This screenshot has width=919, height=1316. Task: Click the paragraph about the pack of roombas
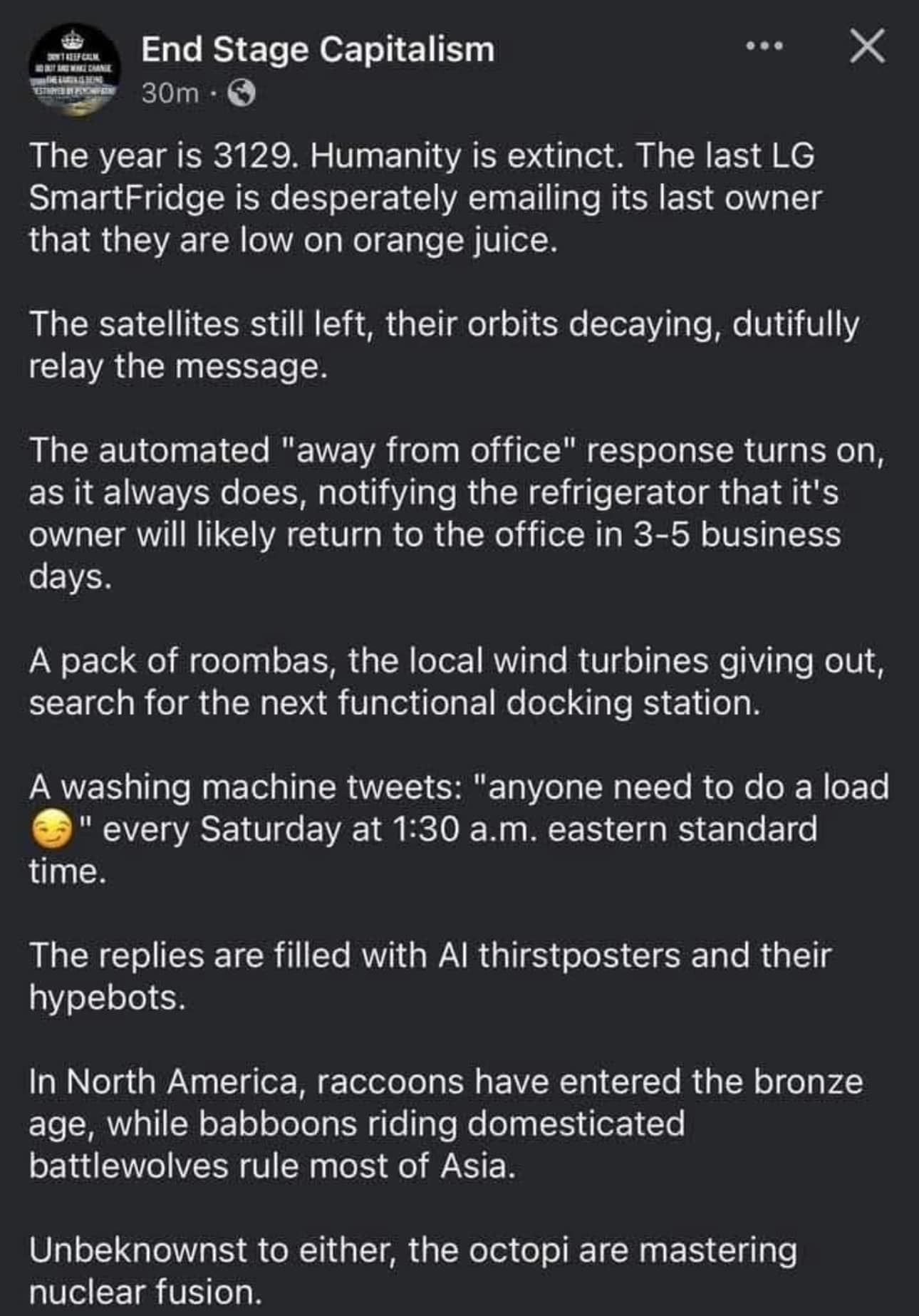(456, 682)
